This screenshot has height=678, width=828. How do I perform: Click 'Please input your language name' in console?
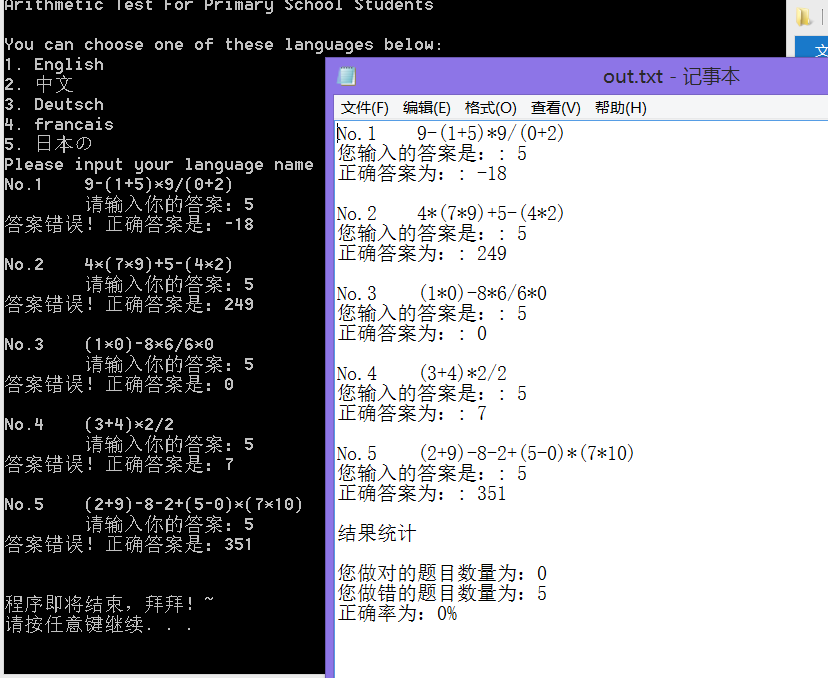(x=158, y=165)
